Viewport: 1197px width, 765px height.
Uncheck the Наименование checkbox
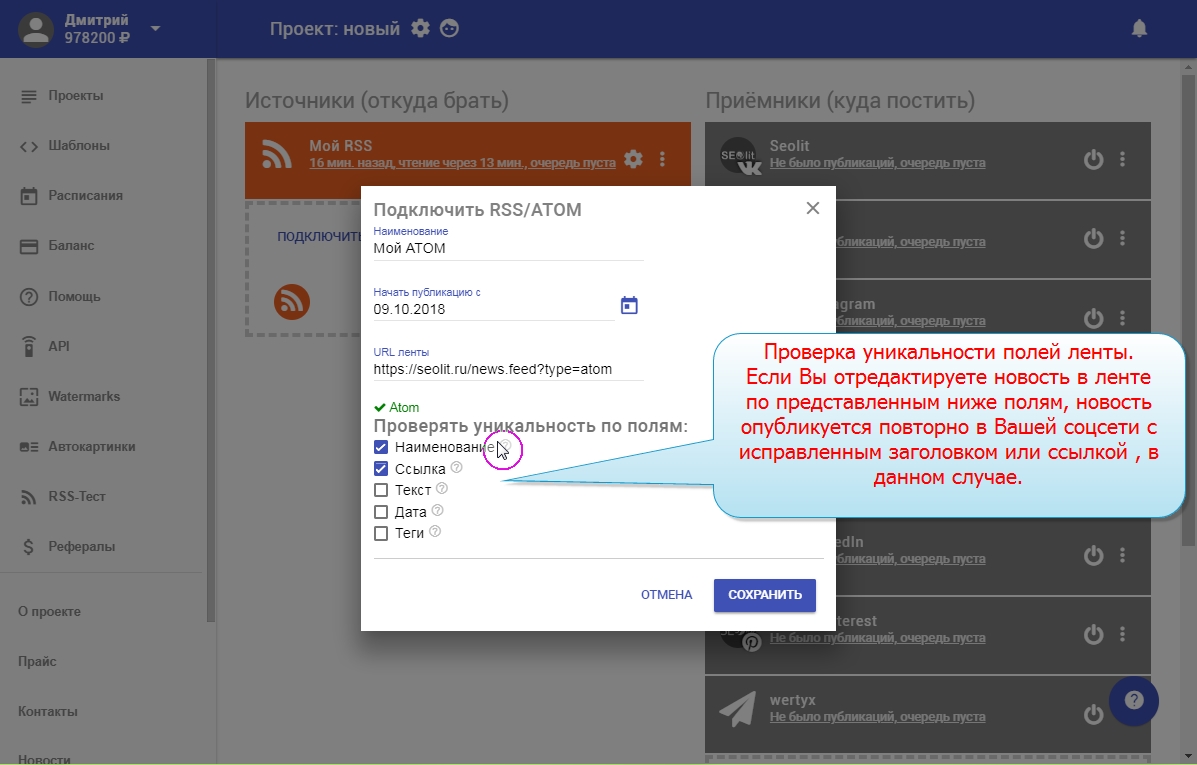pyautogui.click(x=381, y=447)
